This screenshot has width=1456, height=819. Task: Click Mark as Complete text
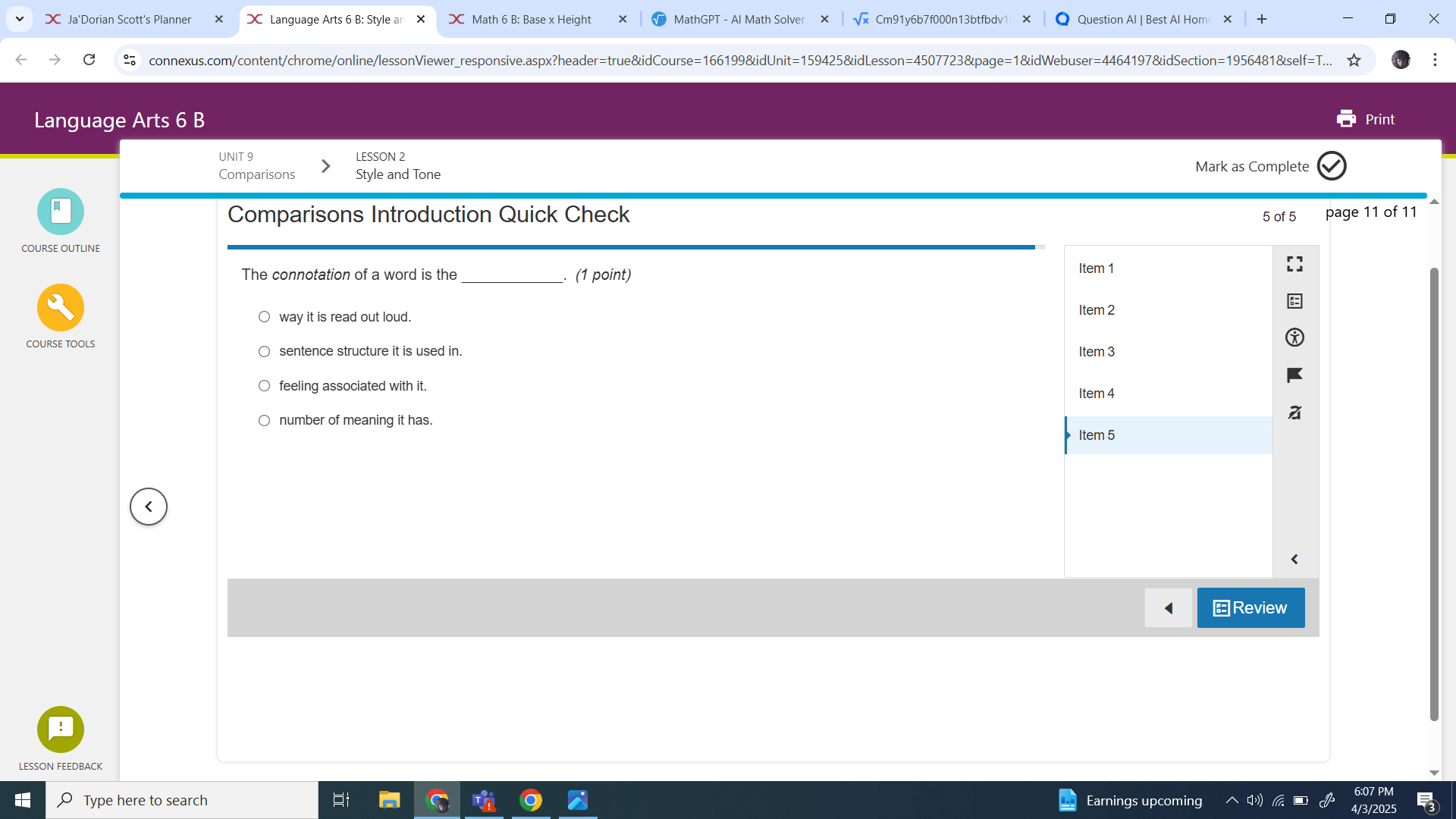1252,166
